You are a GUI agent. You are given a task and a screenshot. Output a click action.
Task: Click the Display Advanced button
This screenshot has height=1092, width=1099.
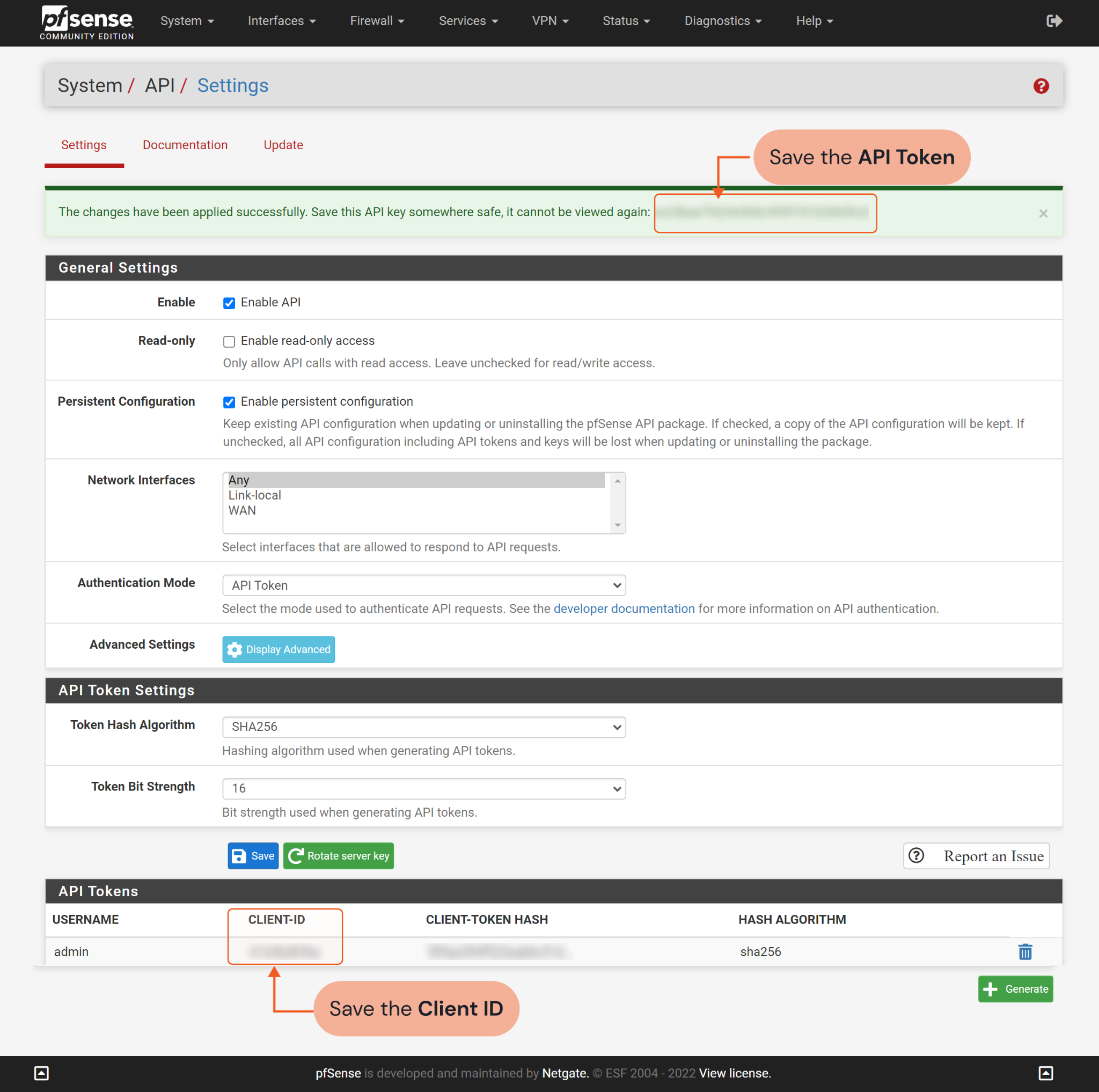click(x=278, y=649)
